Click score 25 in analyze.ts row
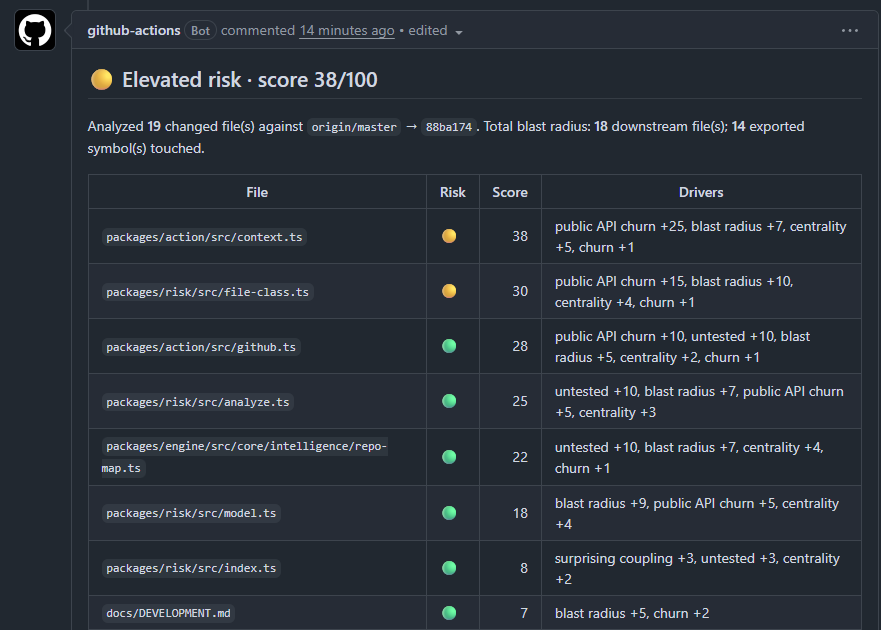This screenshot has width=881, height=630. tap(520, 402)
